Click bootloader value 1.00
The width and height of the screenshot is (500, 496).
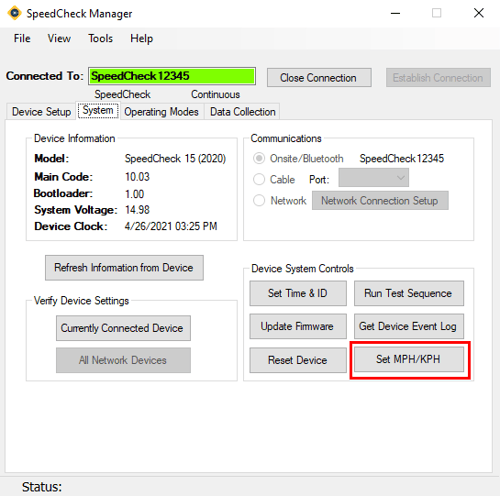135,194
